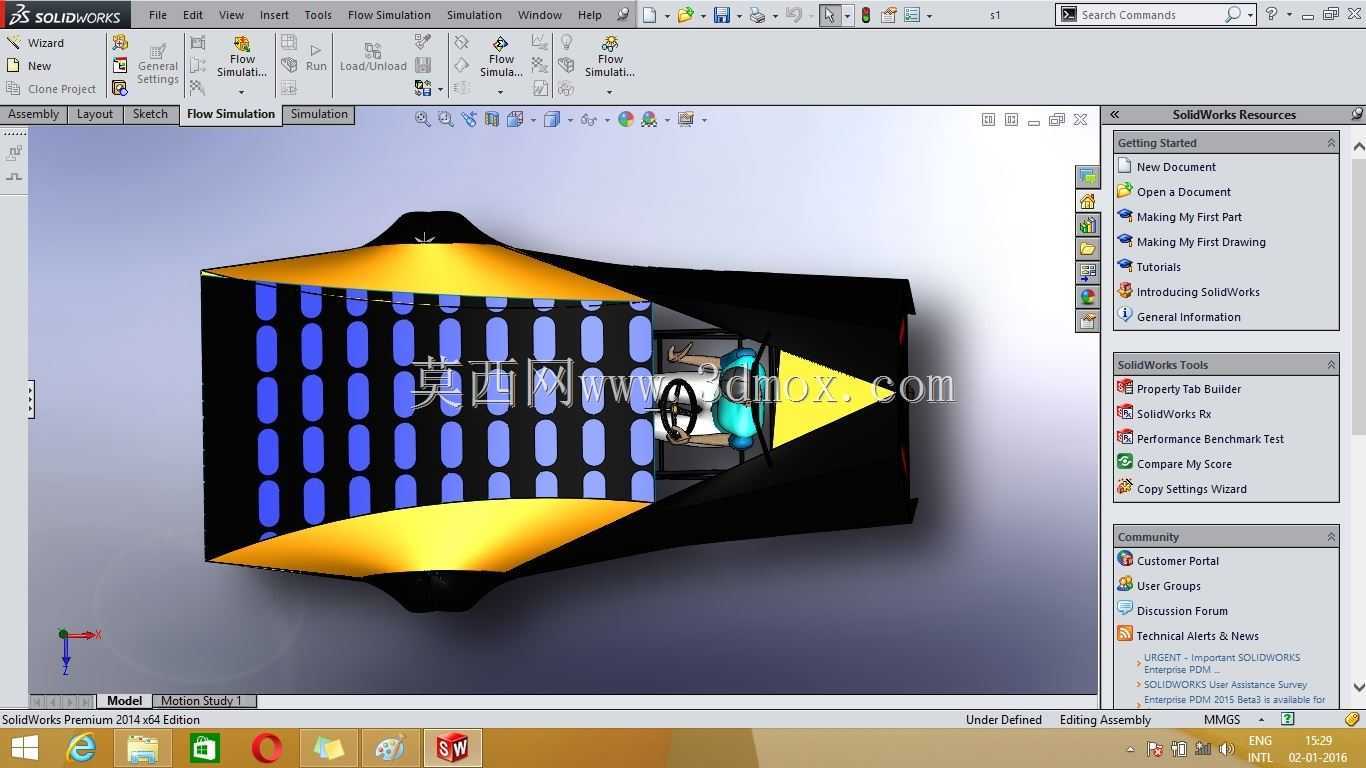Screen dimensions: 1366x768
Task: Click the Section View icon
Action: 492,119
